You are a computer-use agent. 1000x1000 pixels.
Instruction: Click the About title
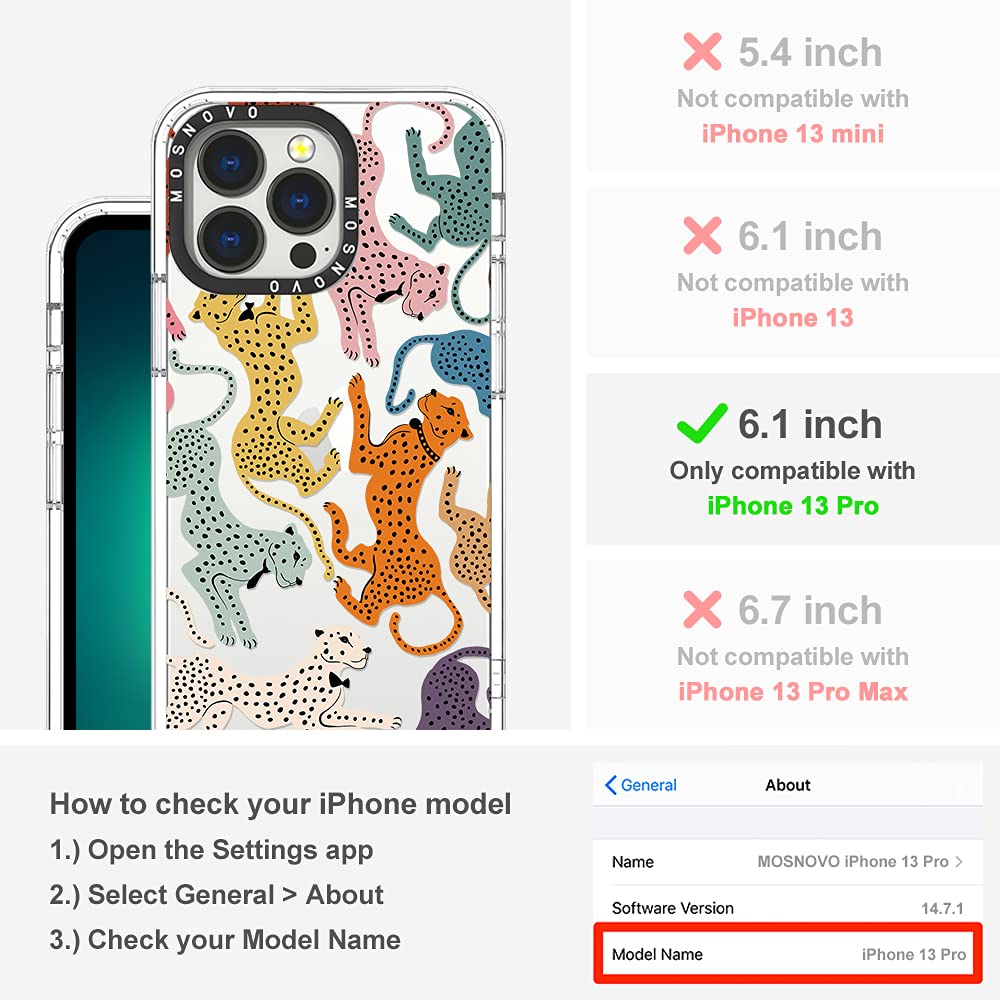tap(788, 785)
